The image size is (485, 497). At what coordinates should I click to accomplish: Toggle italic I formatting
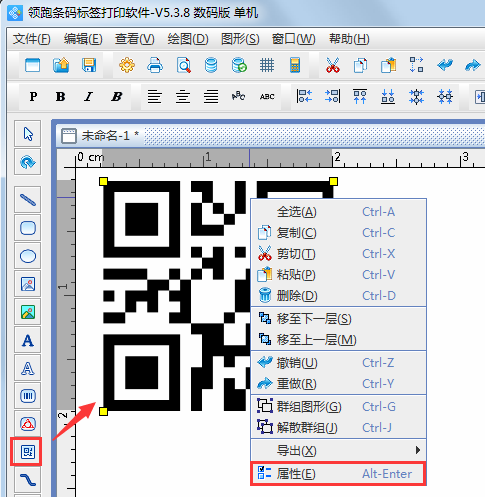point(88,97)
